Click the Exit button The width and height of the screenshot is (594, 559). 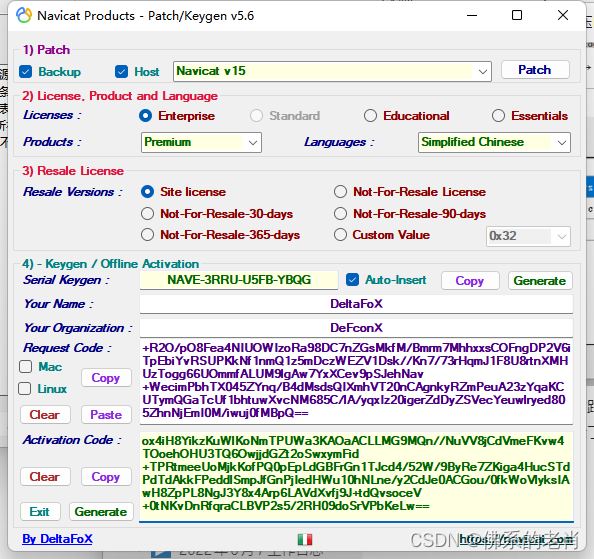tap(40, 512)
